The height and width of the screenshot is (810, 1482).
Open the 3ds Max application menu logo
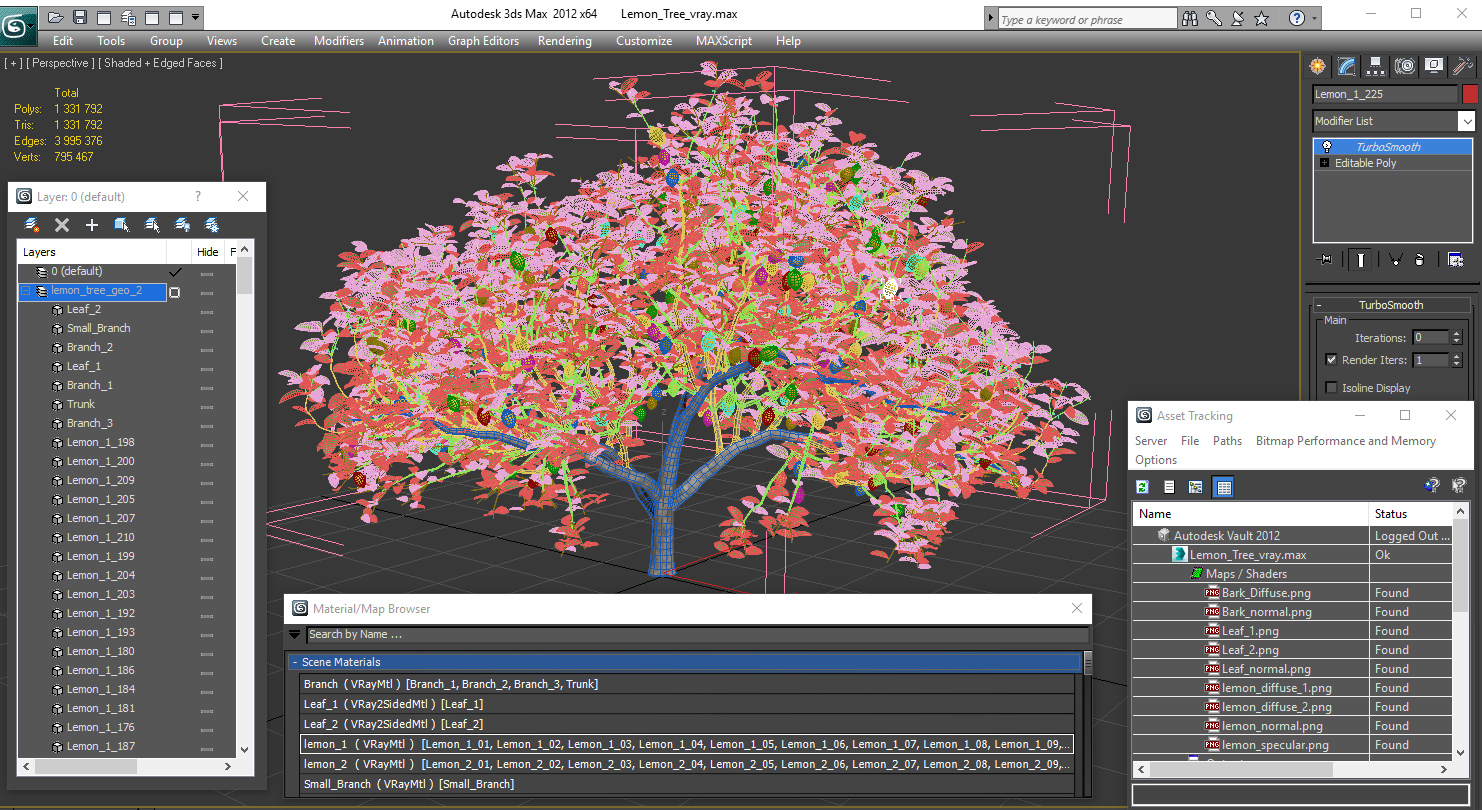point(17,24)
